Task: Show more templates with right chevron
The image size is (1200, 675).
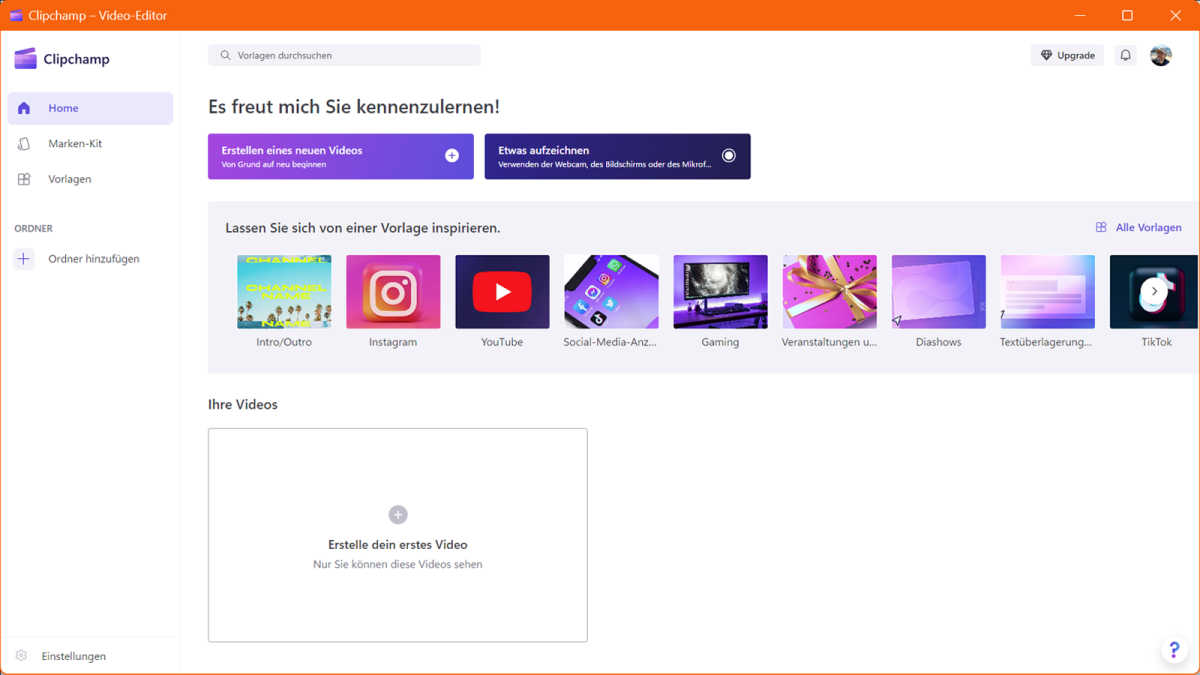Action: tap(1154, 291)
